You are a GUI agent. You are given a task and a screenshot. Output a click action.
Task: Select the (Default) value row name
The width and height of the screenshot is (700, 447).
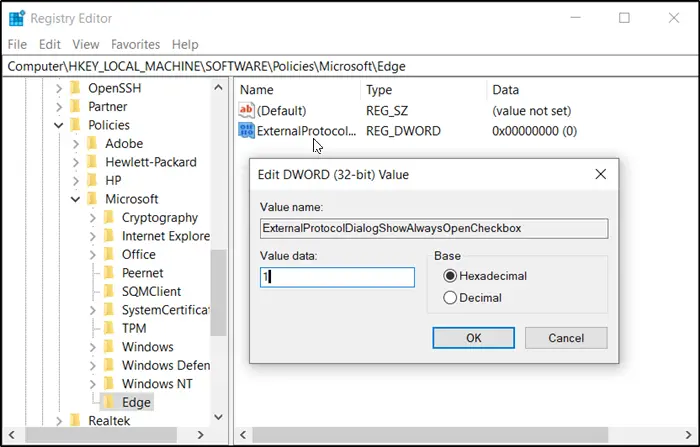(x=281, y=111)
